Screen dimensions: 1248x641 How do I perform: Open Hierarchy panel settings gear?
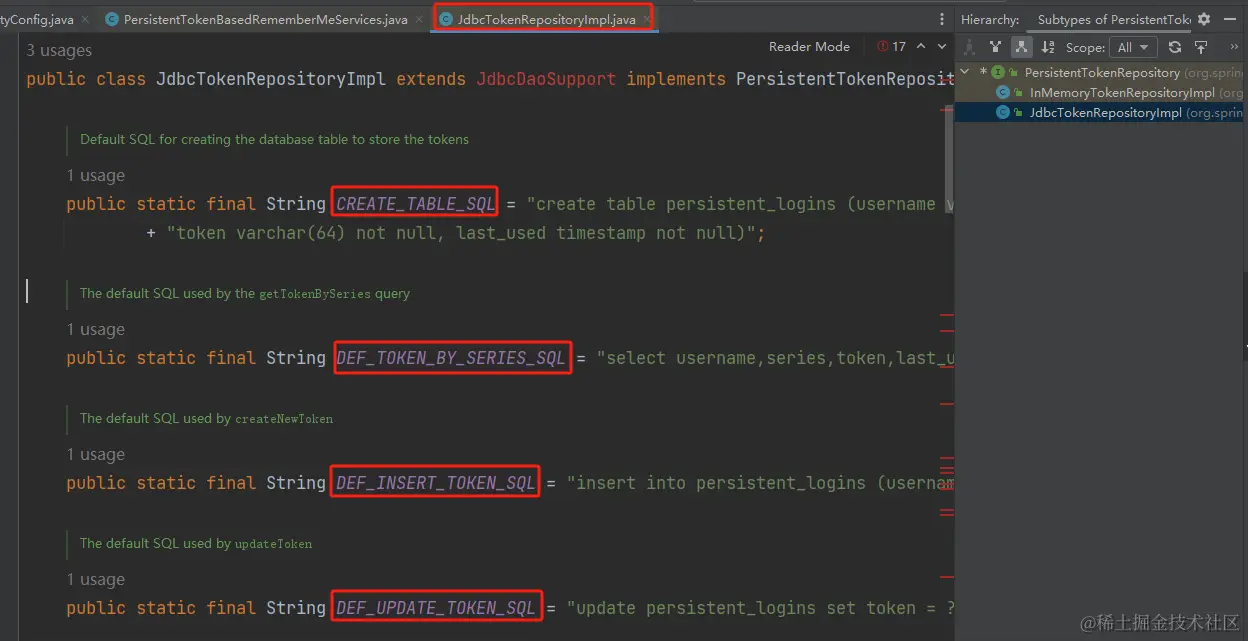click(1203, 19)
